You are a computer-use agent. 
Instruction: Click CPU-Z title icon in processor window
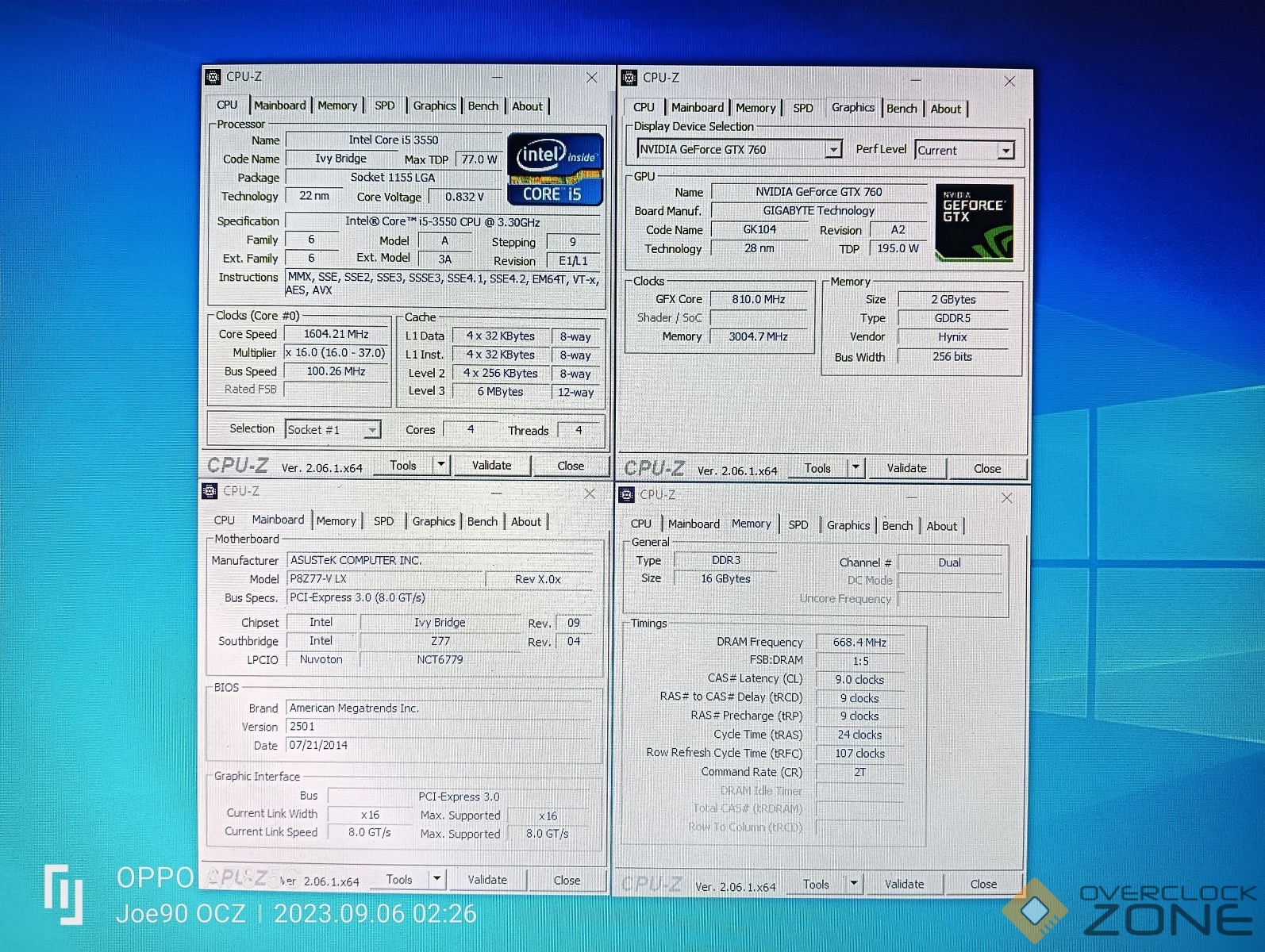click(x=213, y=77)
